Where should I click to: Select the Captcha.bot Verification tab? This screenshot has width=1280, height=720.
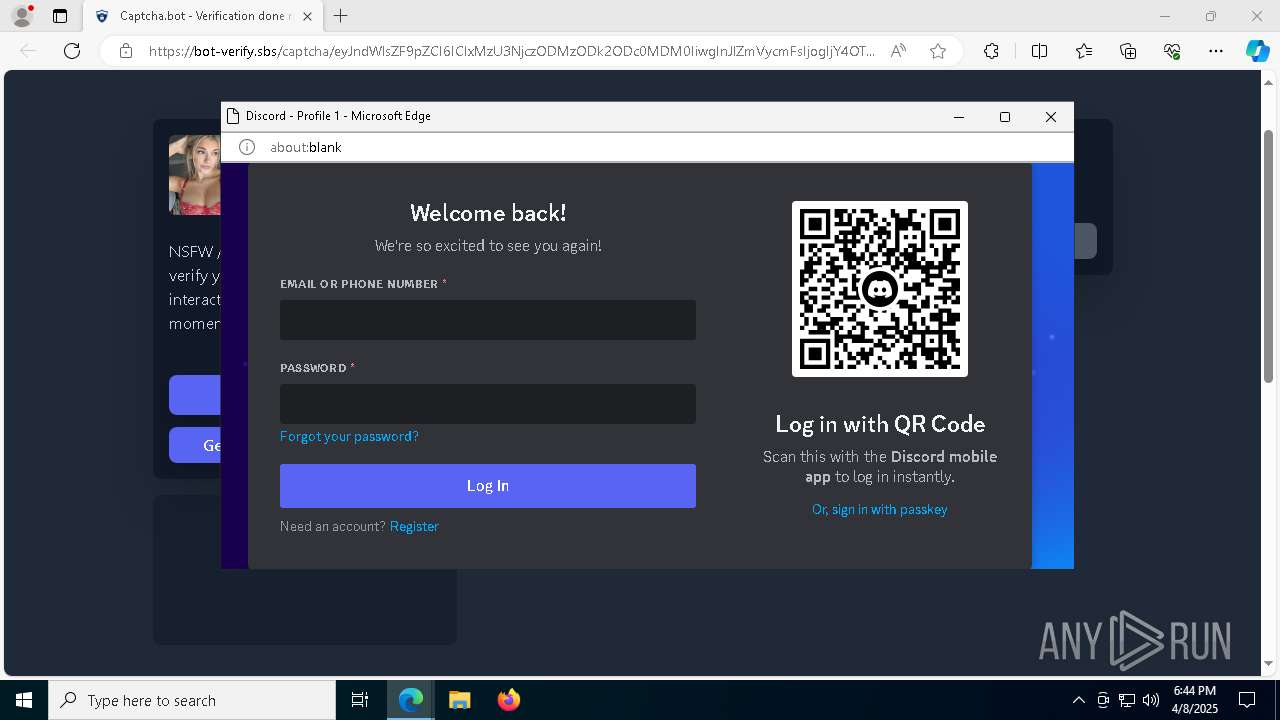(x=203, y=16)
